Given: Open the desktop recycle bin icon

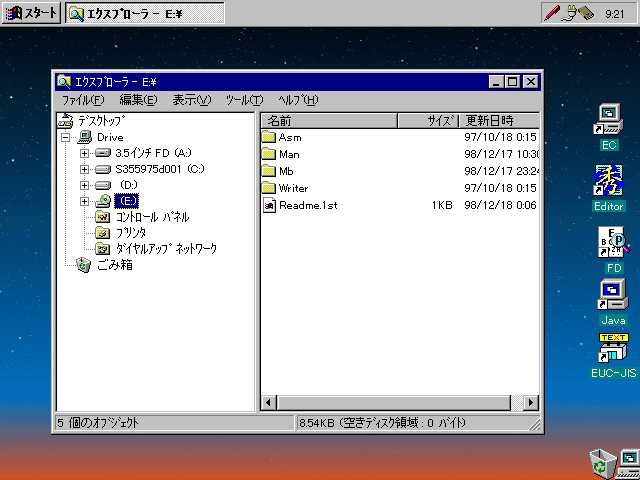Looking at the screenshot, I should 603,464.
